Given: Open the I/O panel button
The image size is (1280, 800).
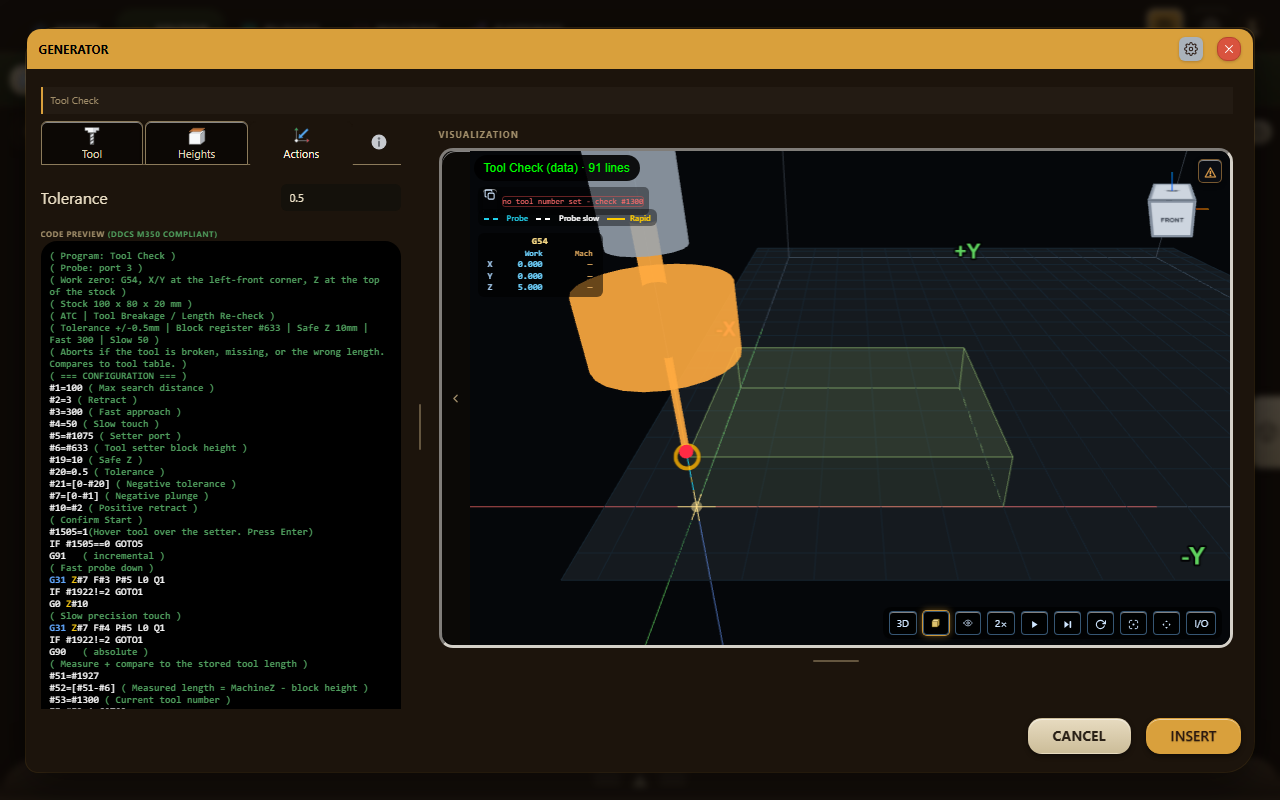Looking at the screenshot, I should tap(1201, 623).
